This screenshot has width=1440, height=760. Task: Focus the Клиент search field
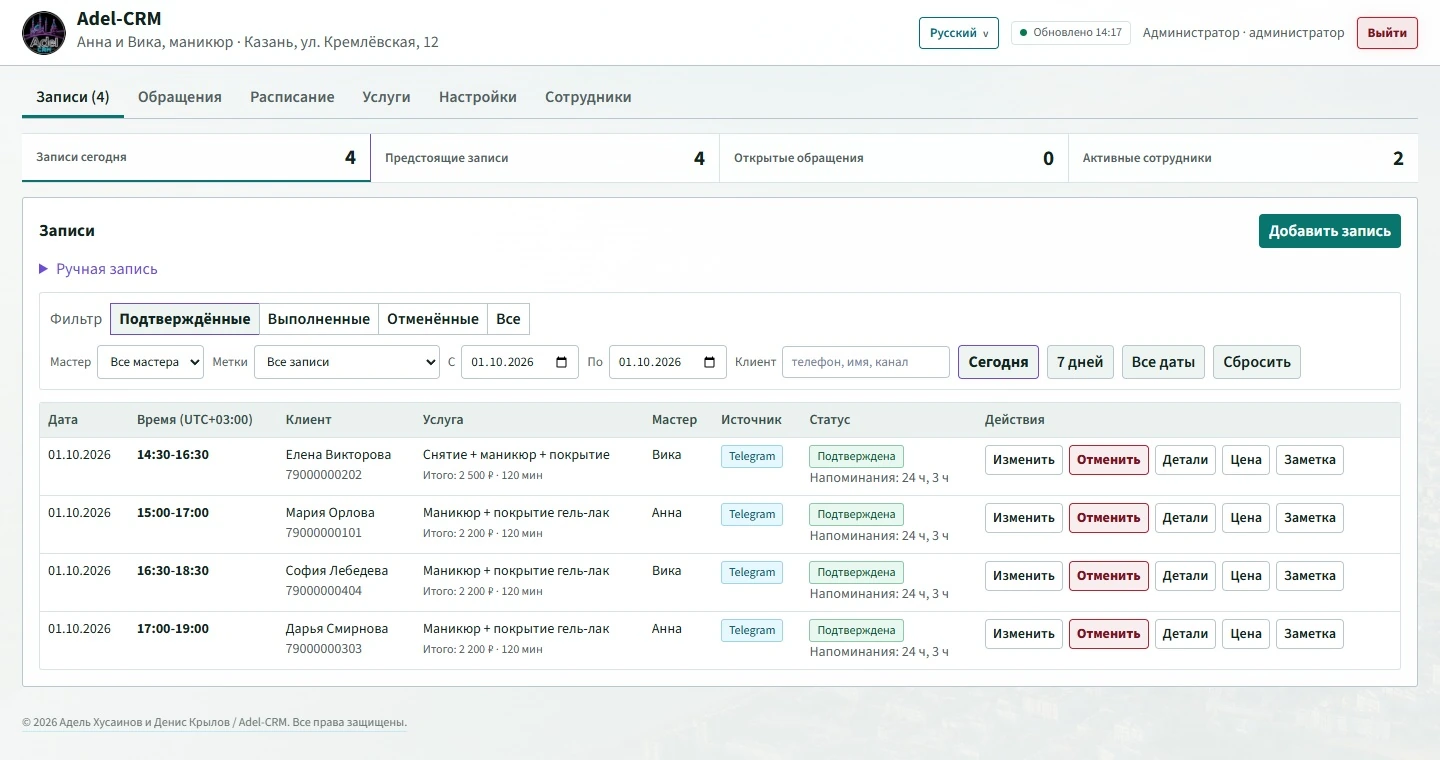(x=866, y=362)
